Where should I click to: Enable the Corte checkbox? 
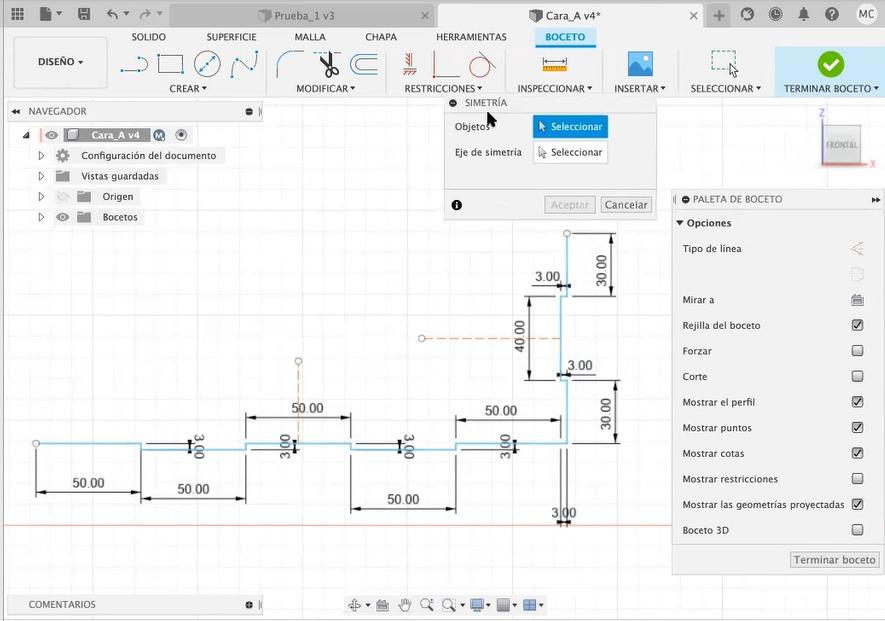857,376
